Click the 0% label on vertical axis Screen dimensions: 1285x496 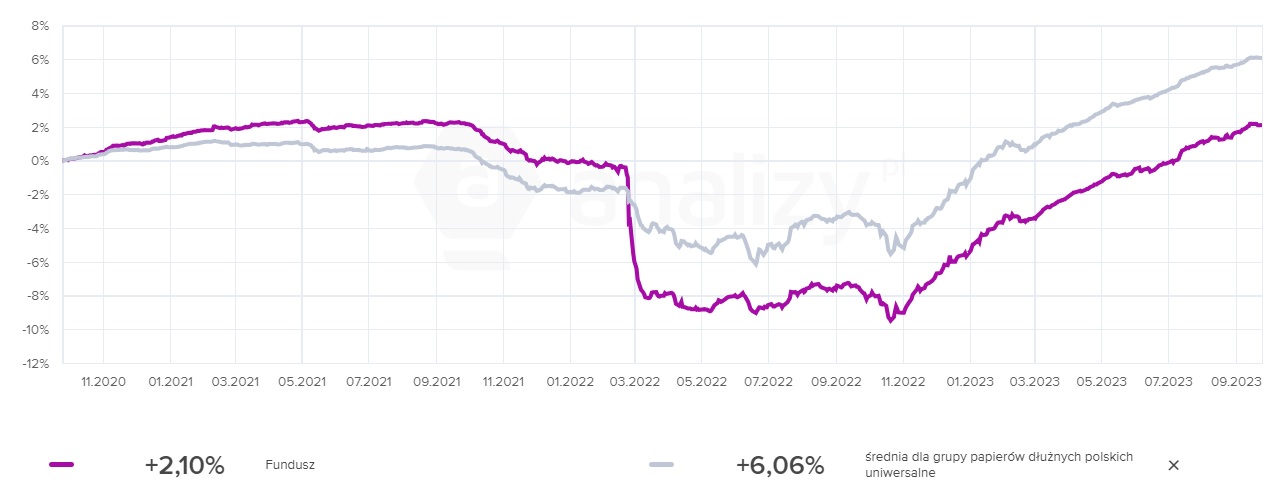point(41,161)
